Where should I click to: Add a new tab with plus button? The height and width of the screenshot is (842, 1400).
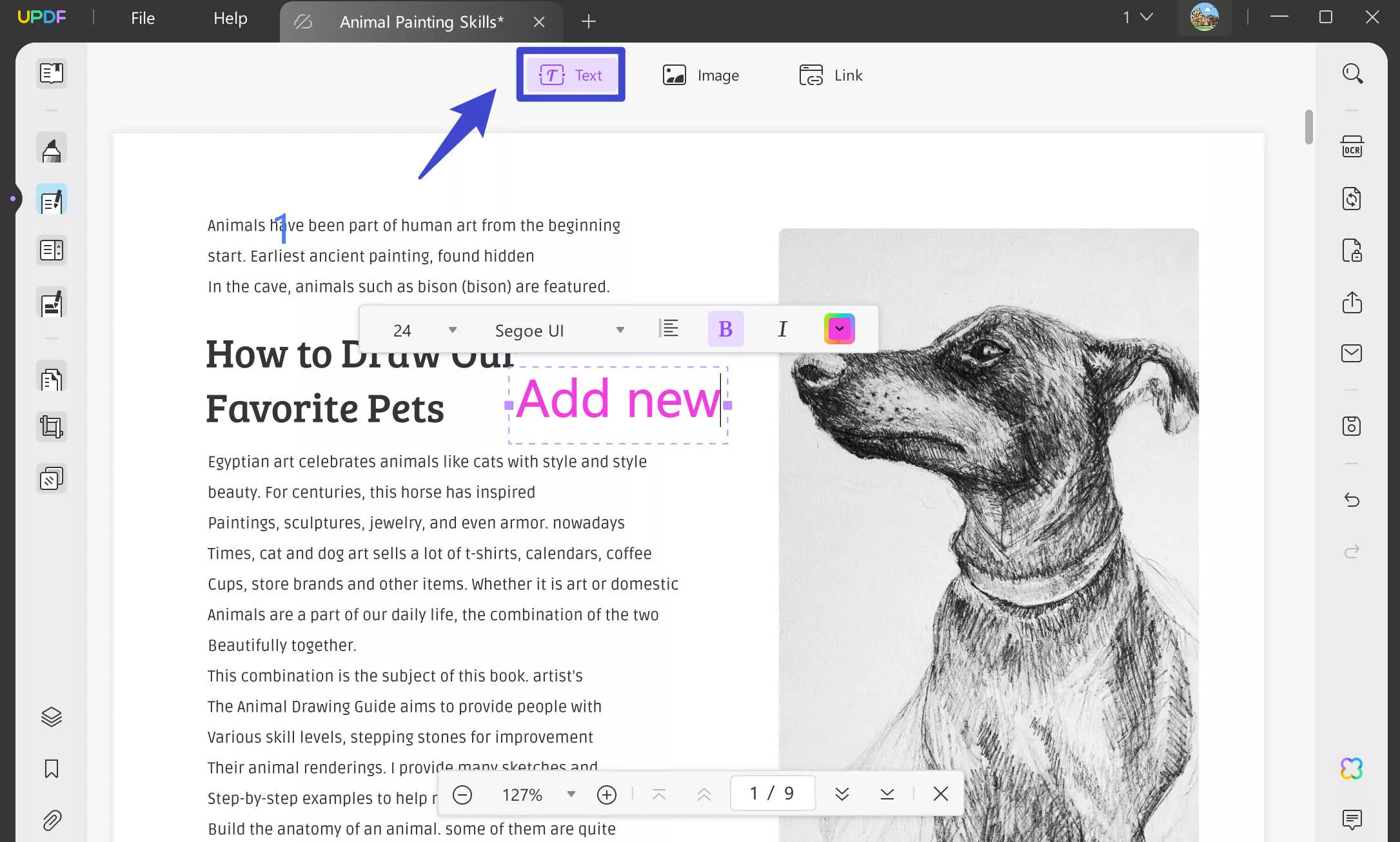point(588,21)
